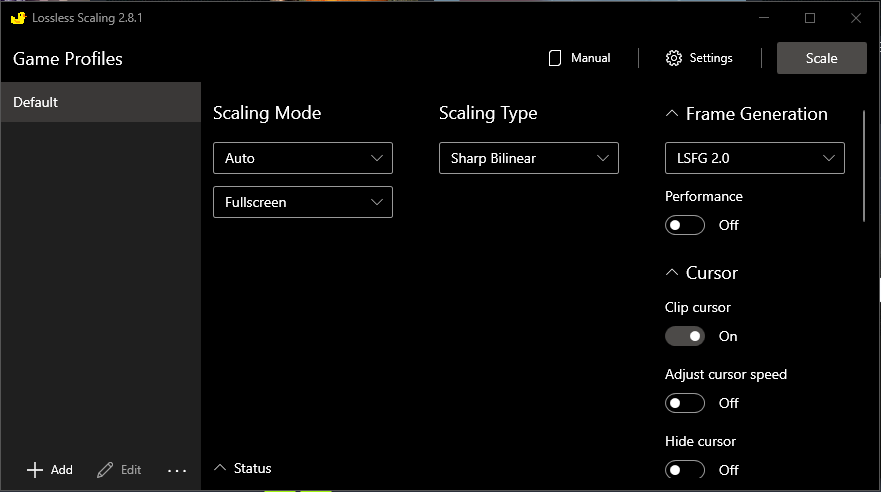The image size is (881, 492).
Task: Click the yellow duck app icon
Action: 17,18
